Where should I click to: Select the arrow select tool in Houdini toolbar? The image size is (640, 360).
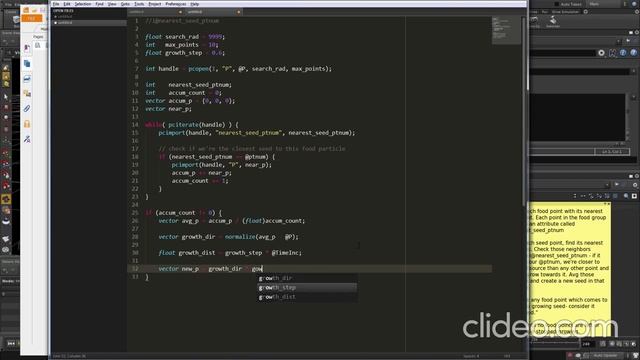coord(6,97)
